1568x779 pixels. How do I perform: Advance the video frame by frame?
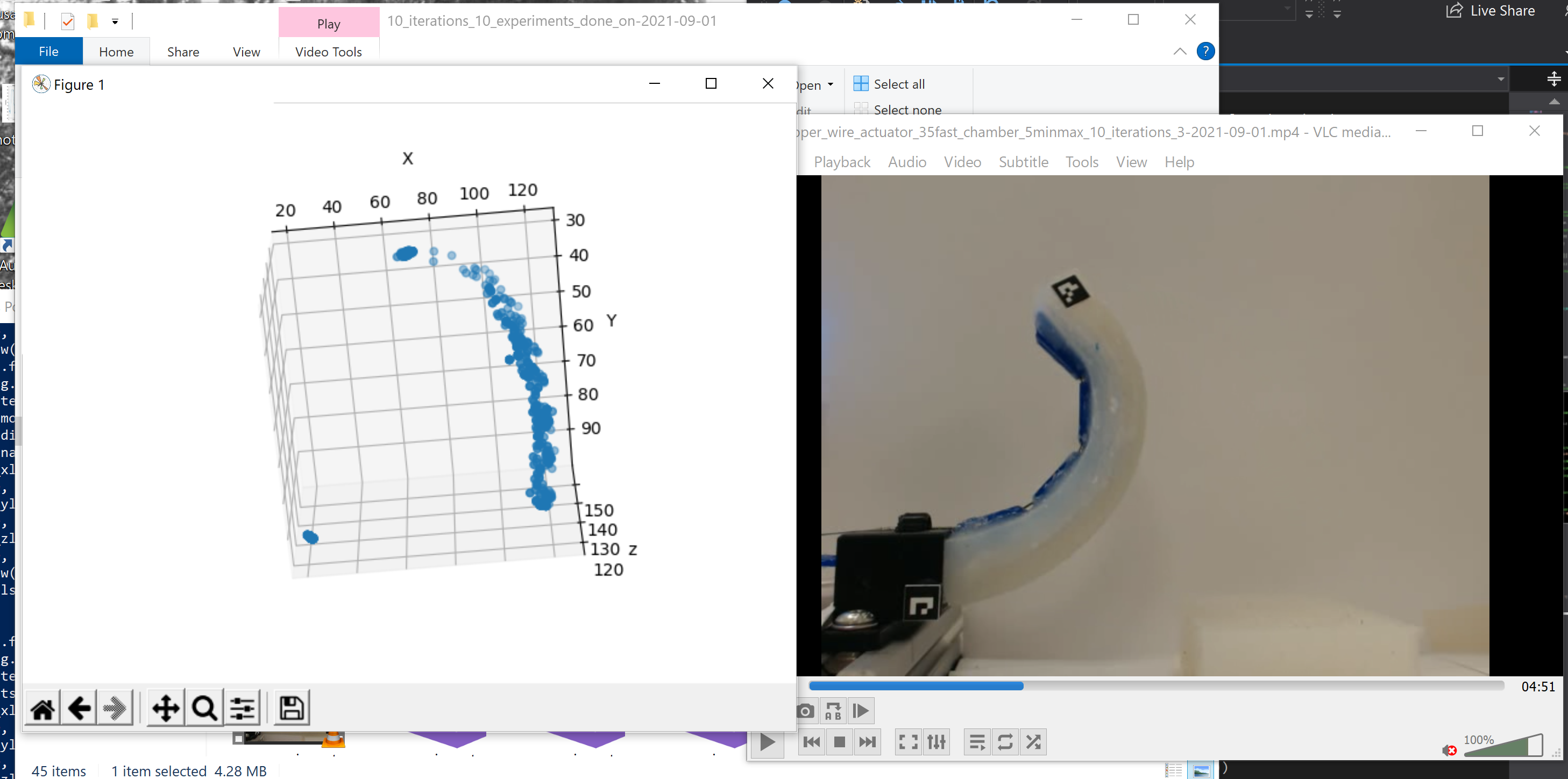coord(861,711)
